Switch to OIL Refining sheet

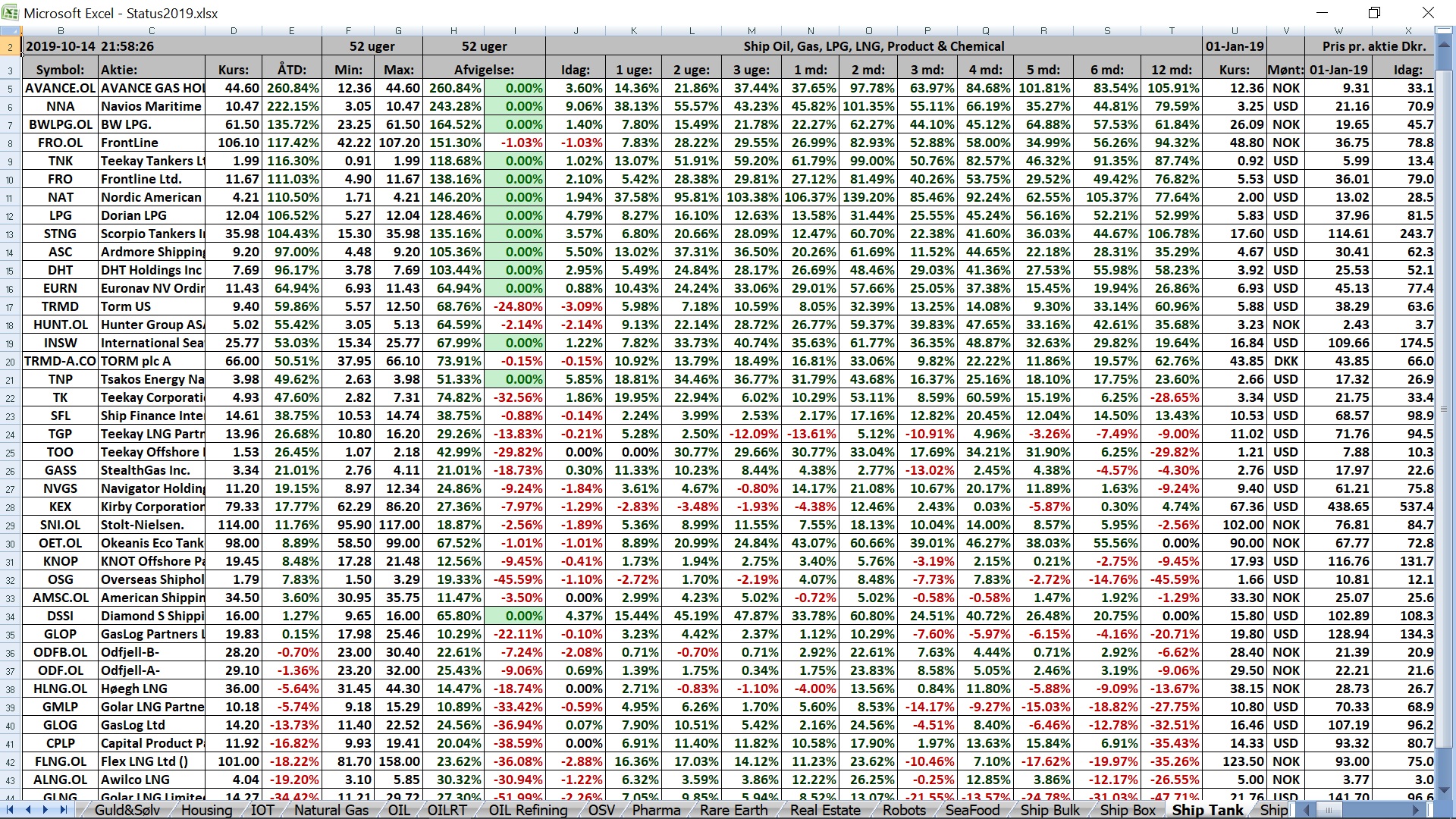[528, 810]
